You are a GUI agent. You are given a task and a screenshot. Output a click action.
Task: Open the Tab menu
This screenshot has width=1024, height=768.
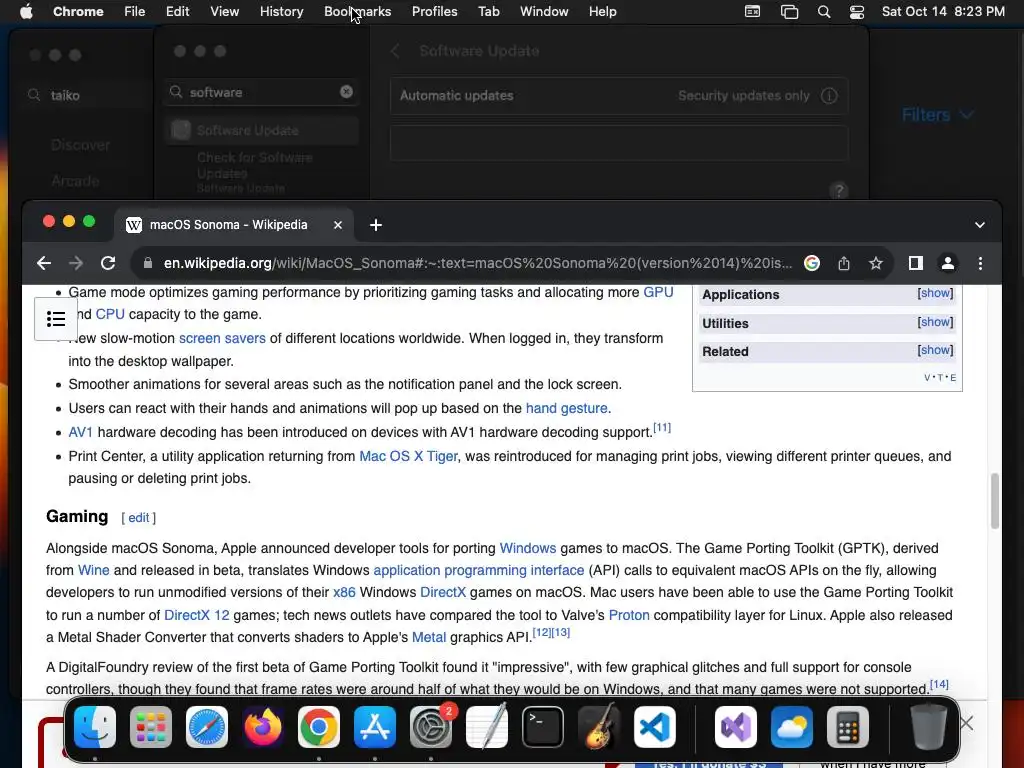coord(488,12)
